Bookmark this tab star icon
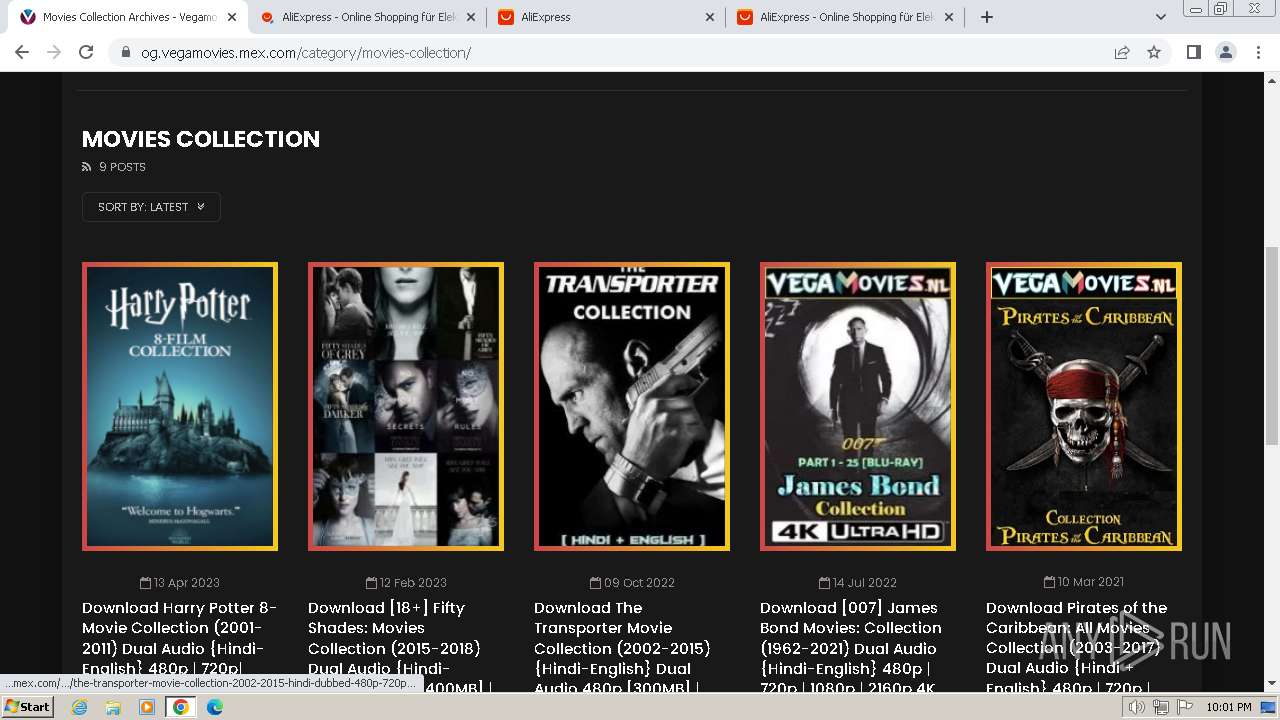 1154,52
